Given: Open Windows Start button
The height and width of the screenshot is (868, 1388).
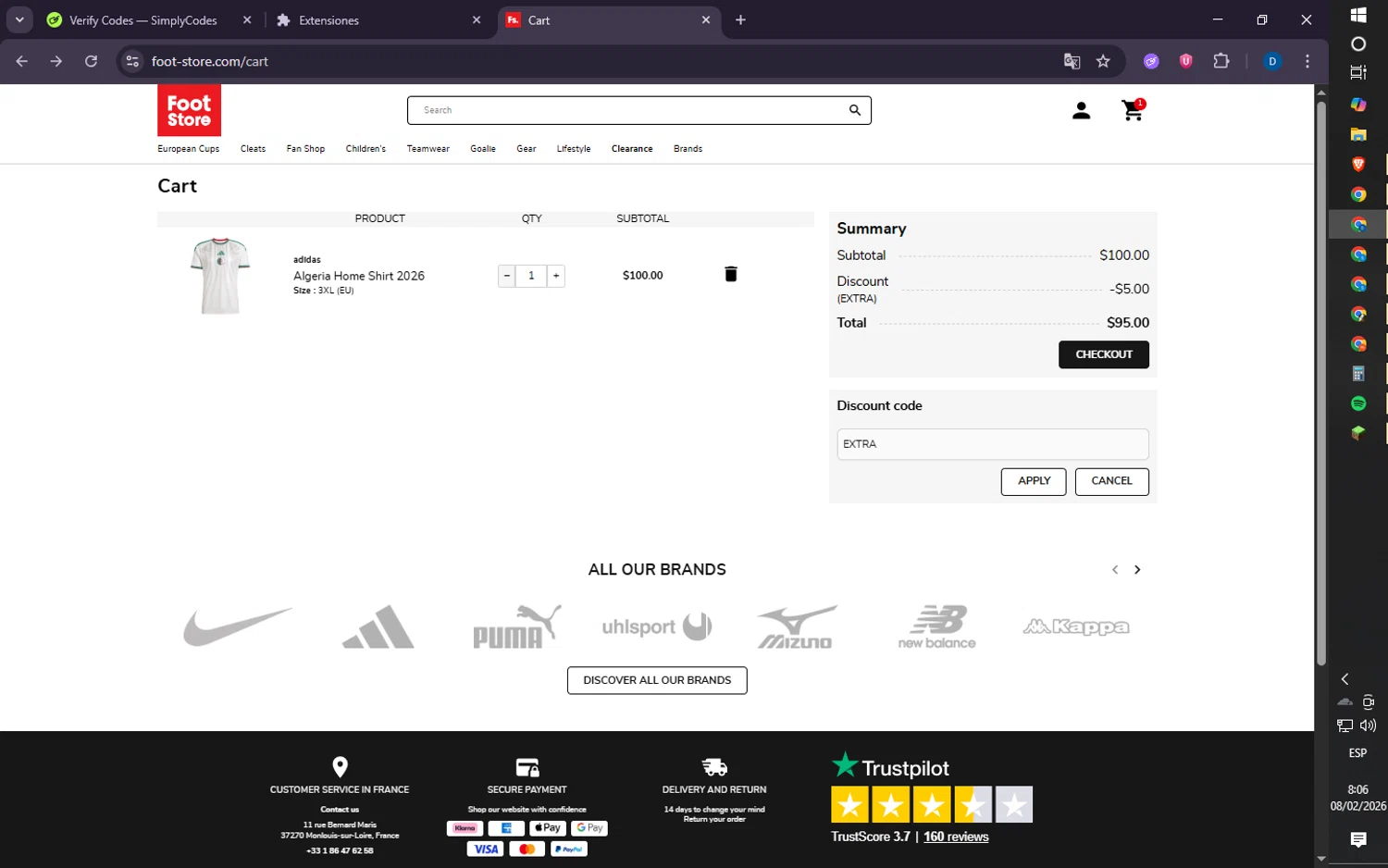Looking at the screenshot, I should click(x=1358, y=14).
